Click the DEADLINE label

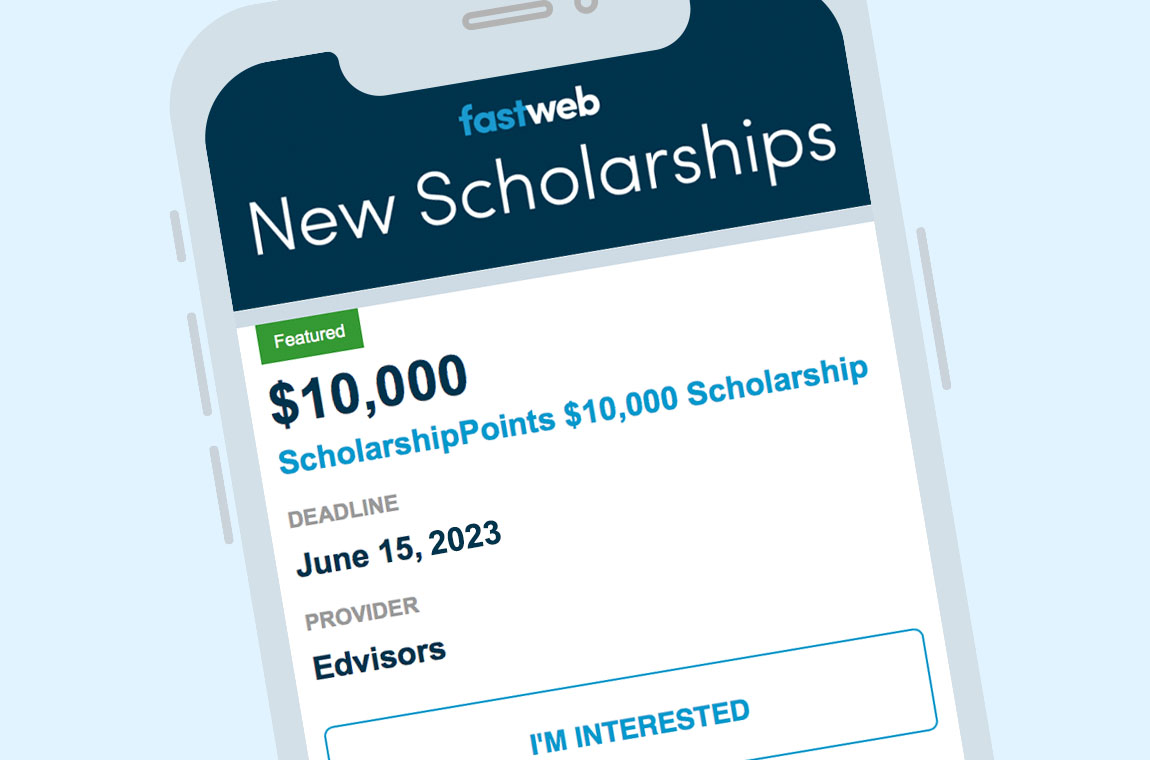[x=343, y=510]
